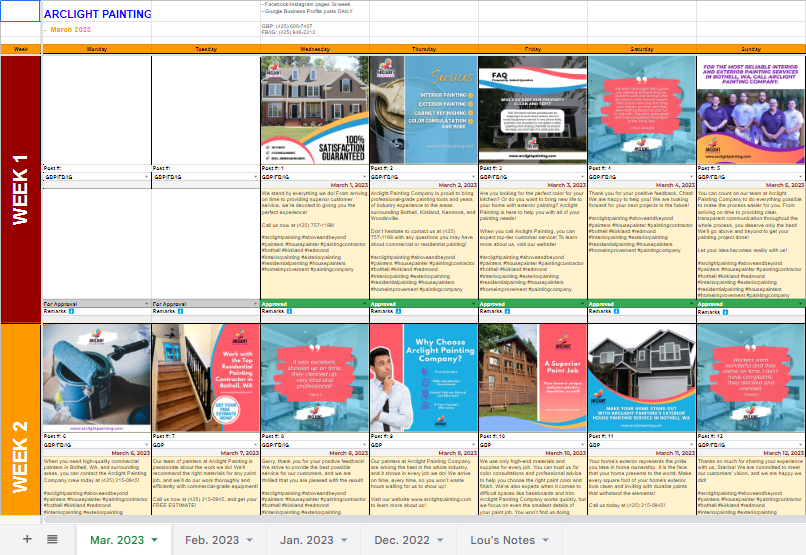Image resolution: width=806 pixels, height=555 pixels.
Task: Open platform dropdown below Post #: 2
Action: pyautogui.click(x=473, y=177)
